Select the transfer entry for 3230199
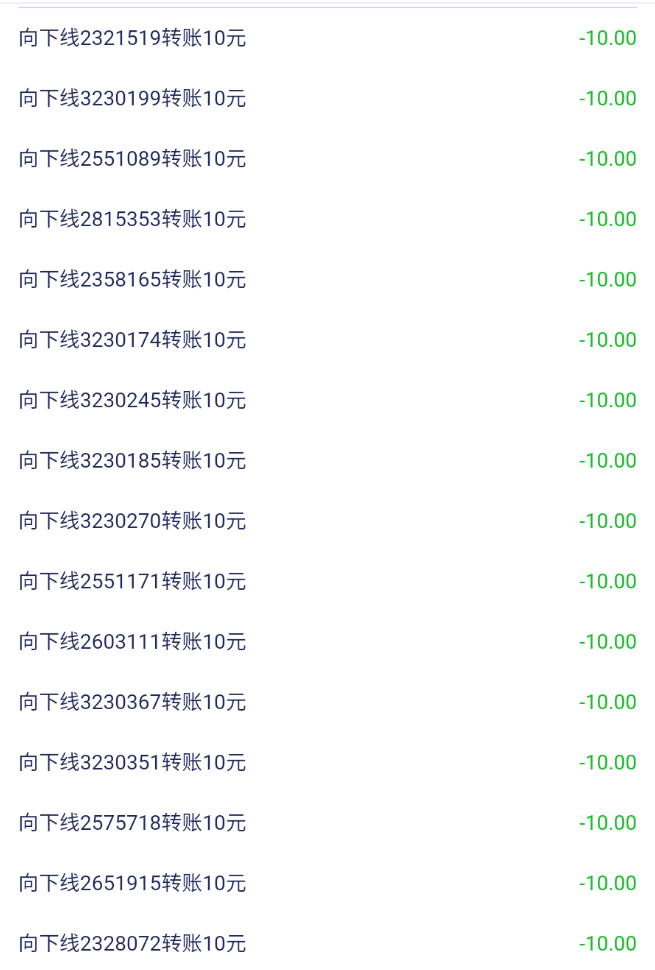655x970 pixels. click(132, 99)
